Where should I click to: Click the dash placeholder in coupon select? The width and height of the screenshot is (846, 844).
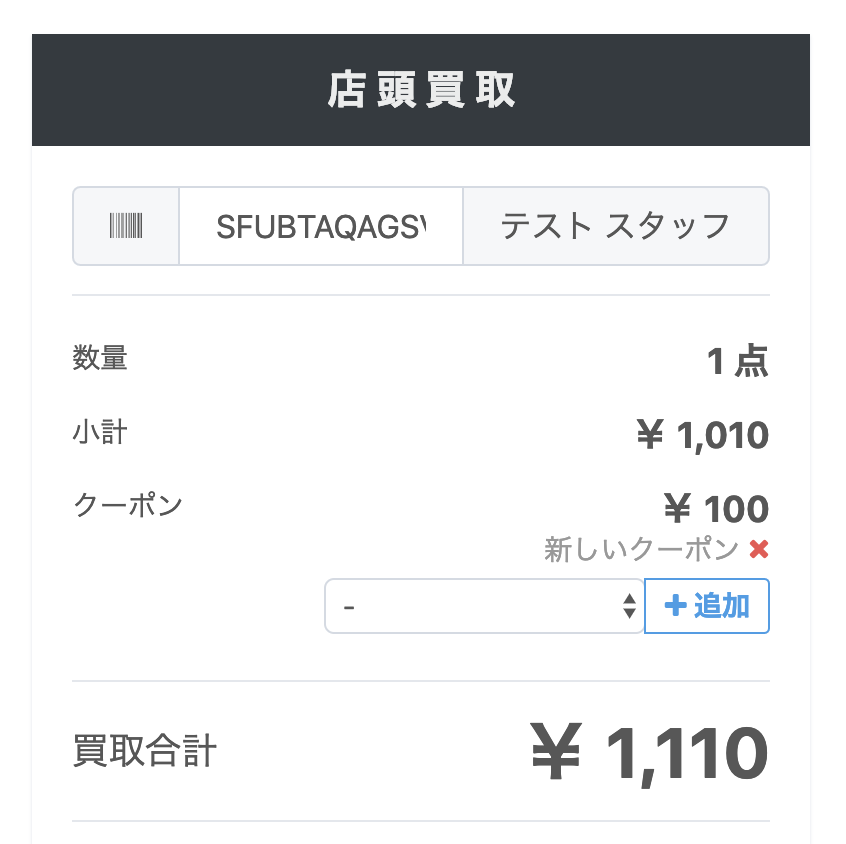[x=349, y=608]
